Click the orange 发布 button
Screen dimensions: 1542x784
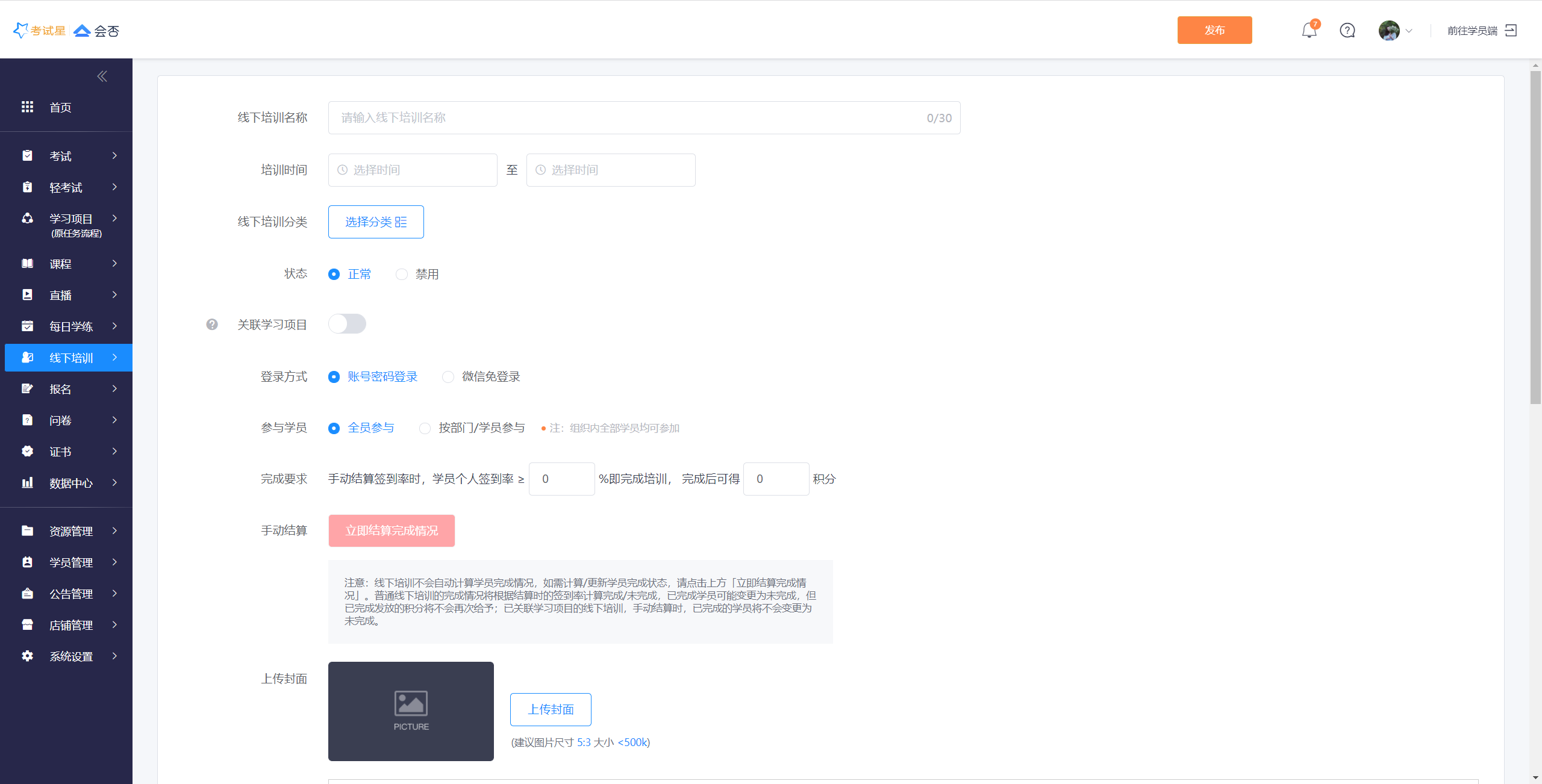pos(1214,30)
